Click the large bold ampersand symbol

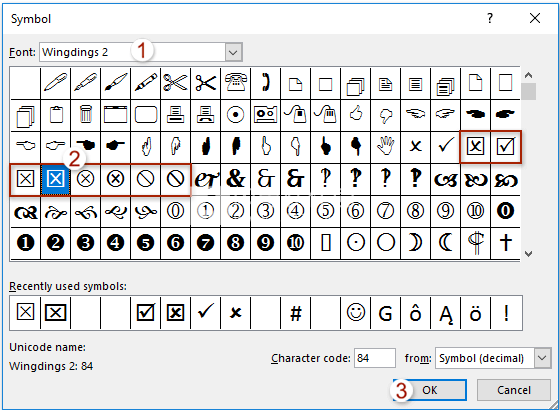[236, 179]
